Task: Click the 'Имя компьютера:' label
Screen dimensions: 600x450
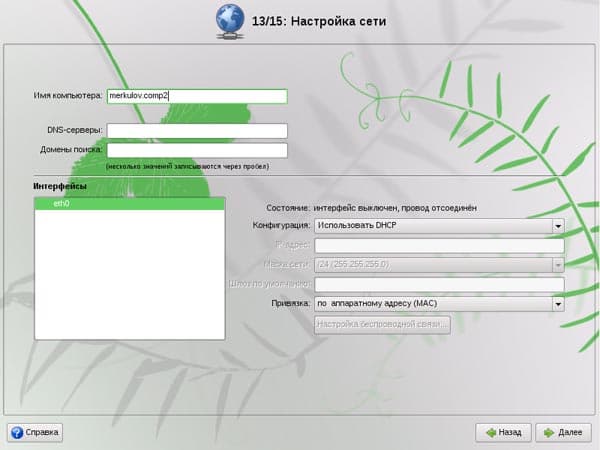Action: pos(68,96)
